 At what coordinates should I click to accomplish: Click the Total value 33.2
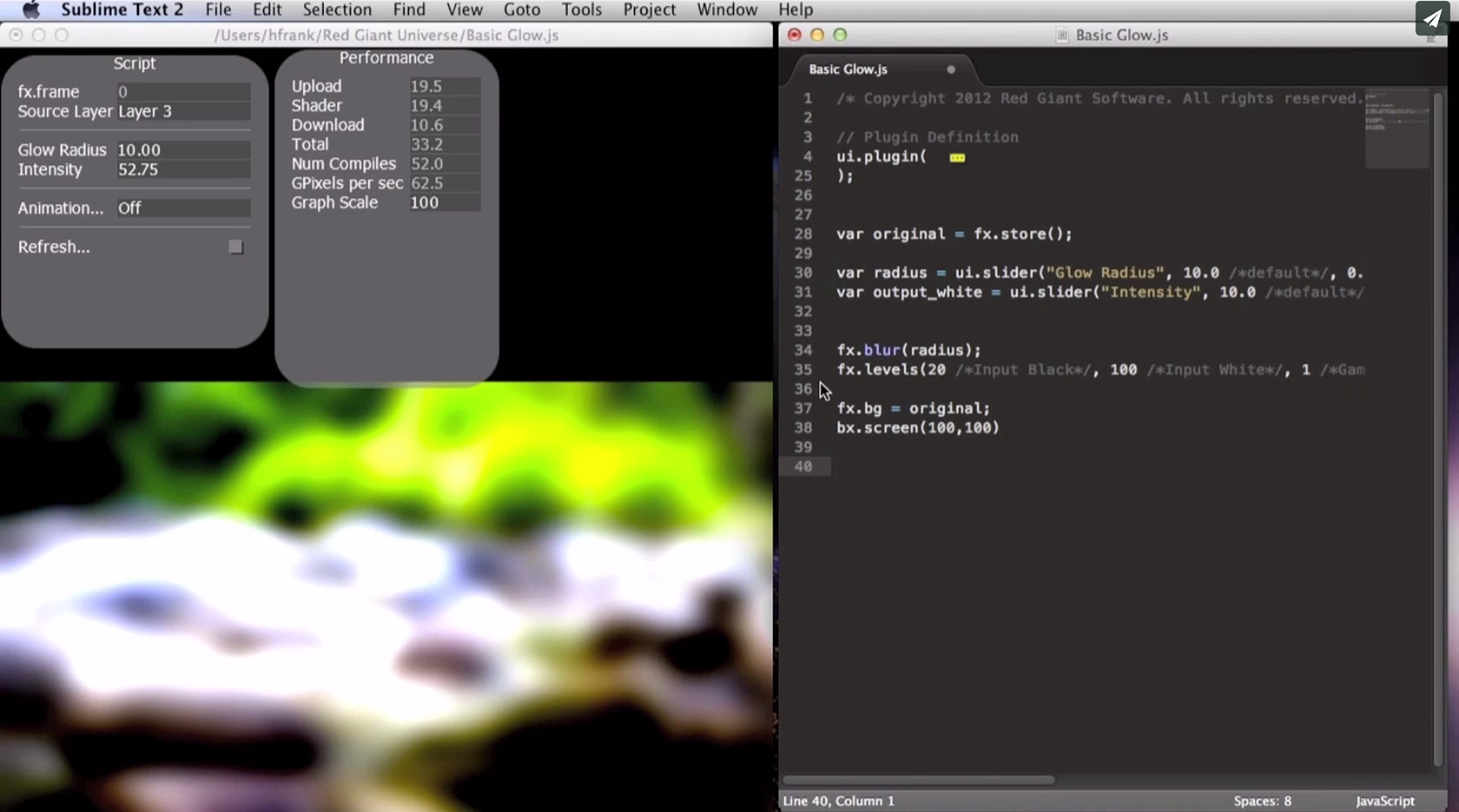pyautogui.click(x=445, y=144)
